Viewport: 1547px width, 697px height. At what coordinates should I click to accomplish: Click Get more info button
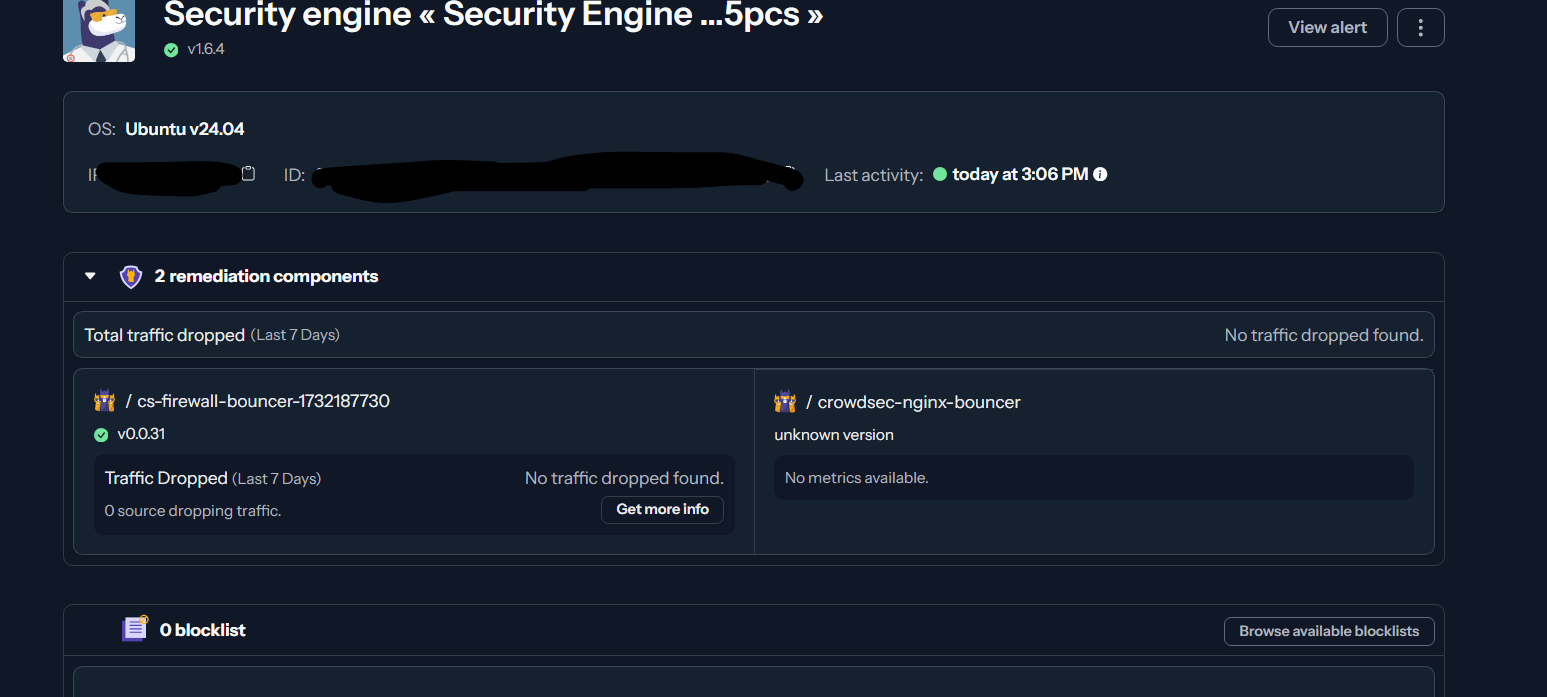coord(662,509)
